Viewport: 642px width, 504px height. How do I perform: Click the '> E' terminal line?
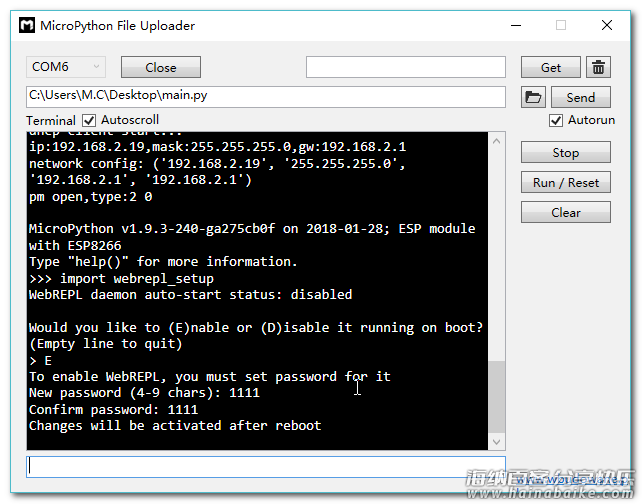click(40, 361)
